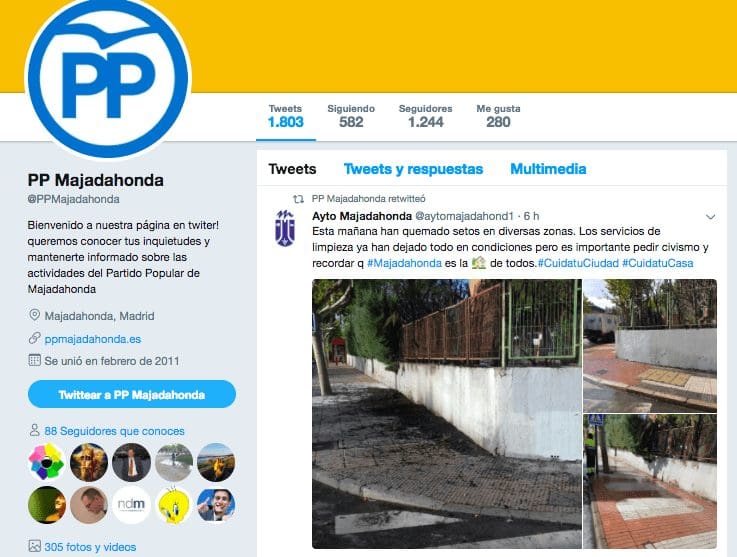Click the link icon beside ppmajadahonda.es
This screenshot has width=737, height=557.
tap(34, 338)
